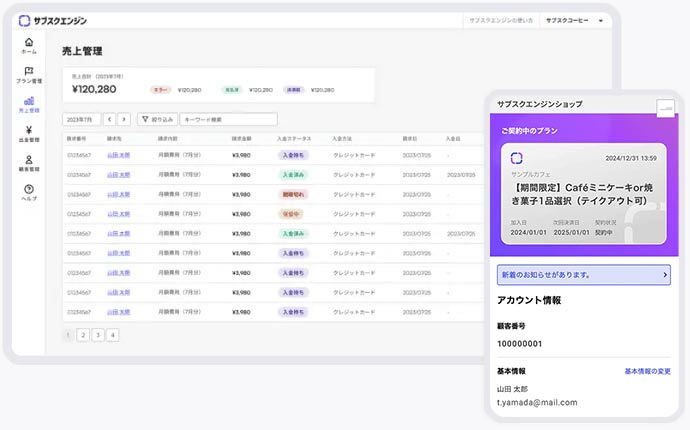Open the サブスクコーヒー account dropdown

coord(575,21)
